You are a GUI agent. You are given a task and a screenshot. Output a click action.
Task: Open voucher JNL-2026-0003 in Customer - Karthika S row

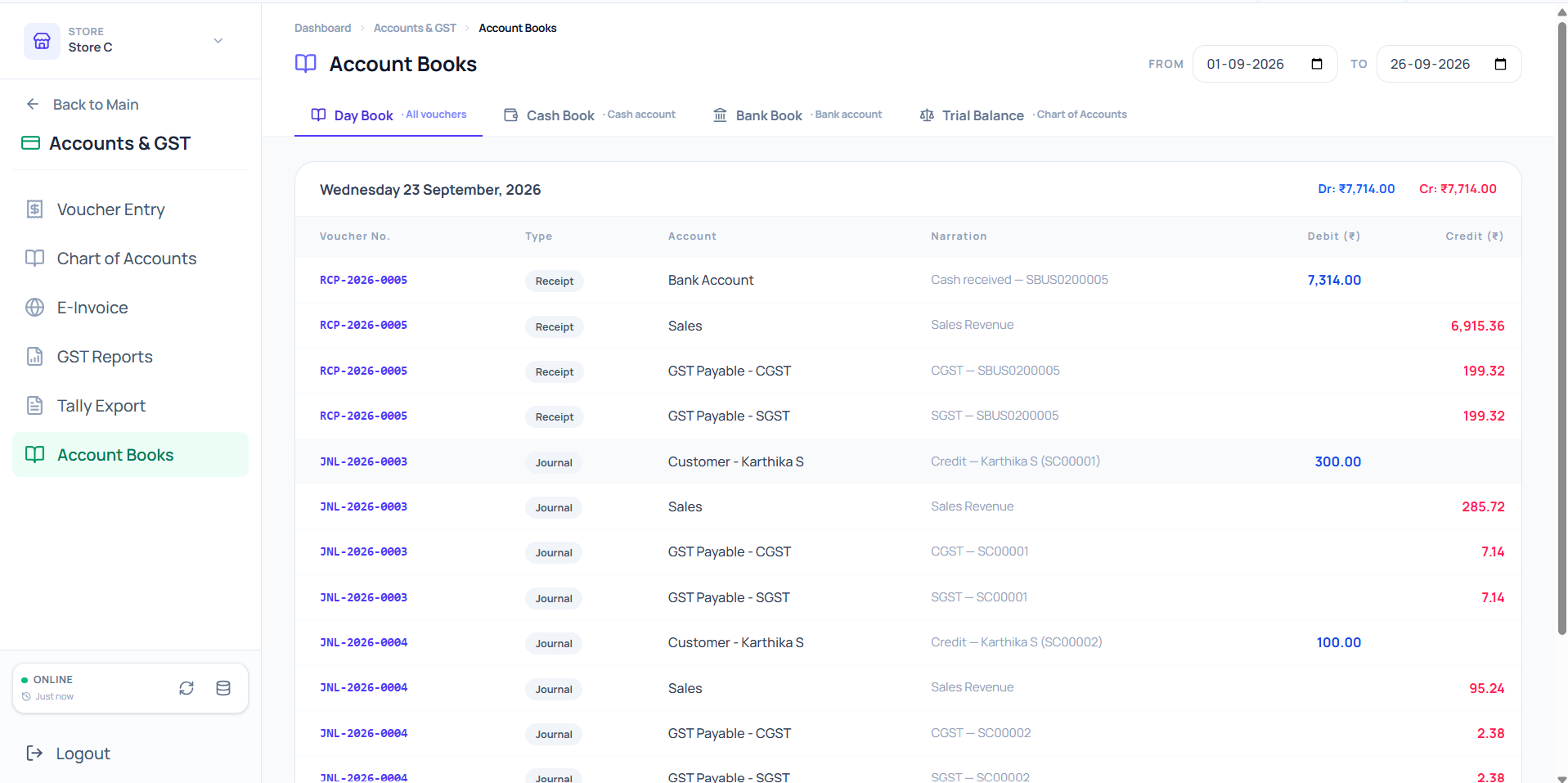363,461
